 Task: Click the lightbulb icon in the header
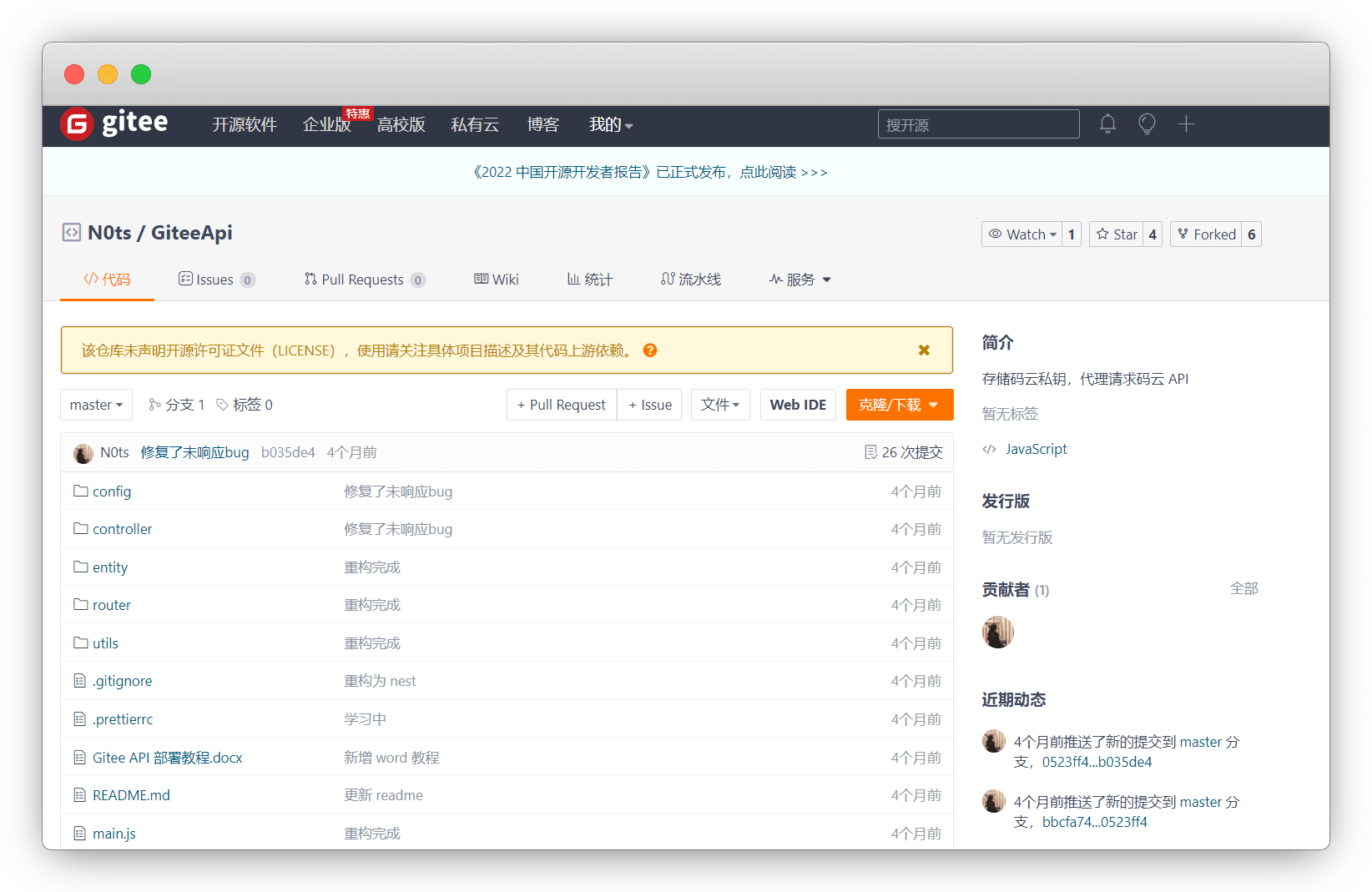click(1147, 124)
